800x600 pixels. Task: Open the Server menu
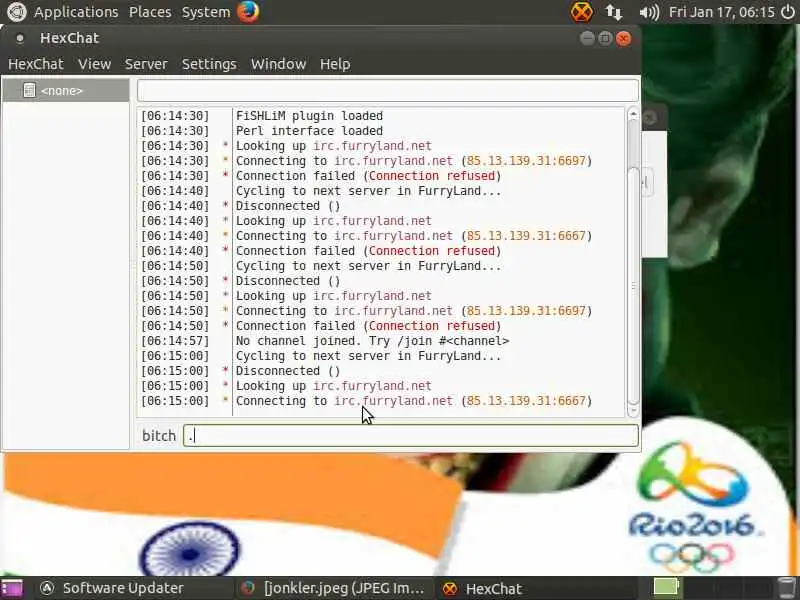(146, 64)
